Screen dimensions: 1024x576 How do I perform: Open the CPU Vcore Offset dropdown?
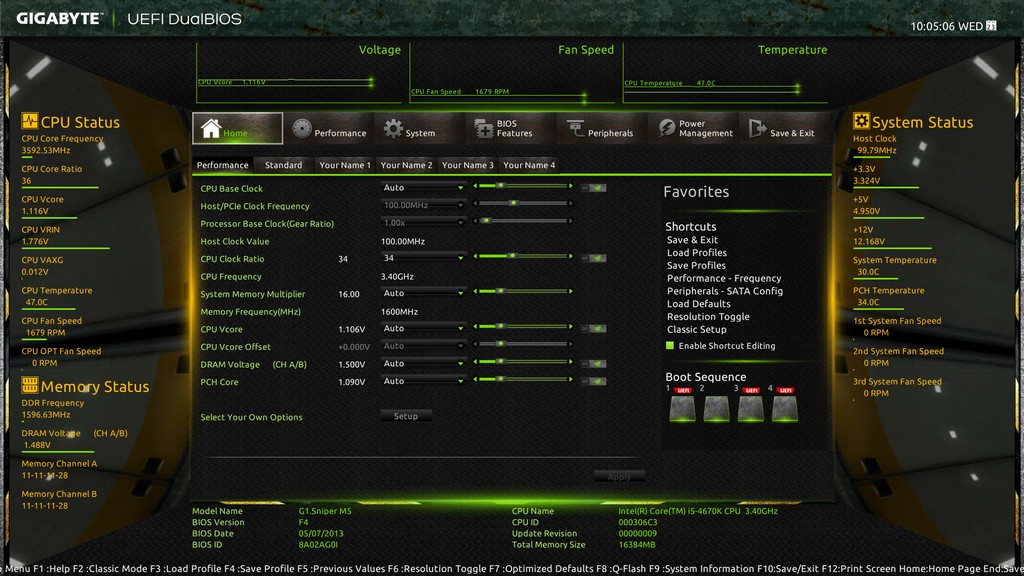tap(423, 346)
